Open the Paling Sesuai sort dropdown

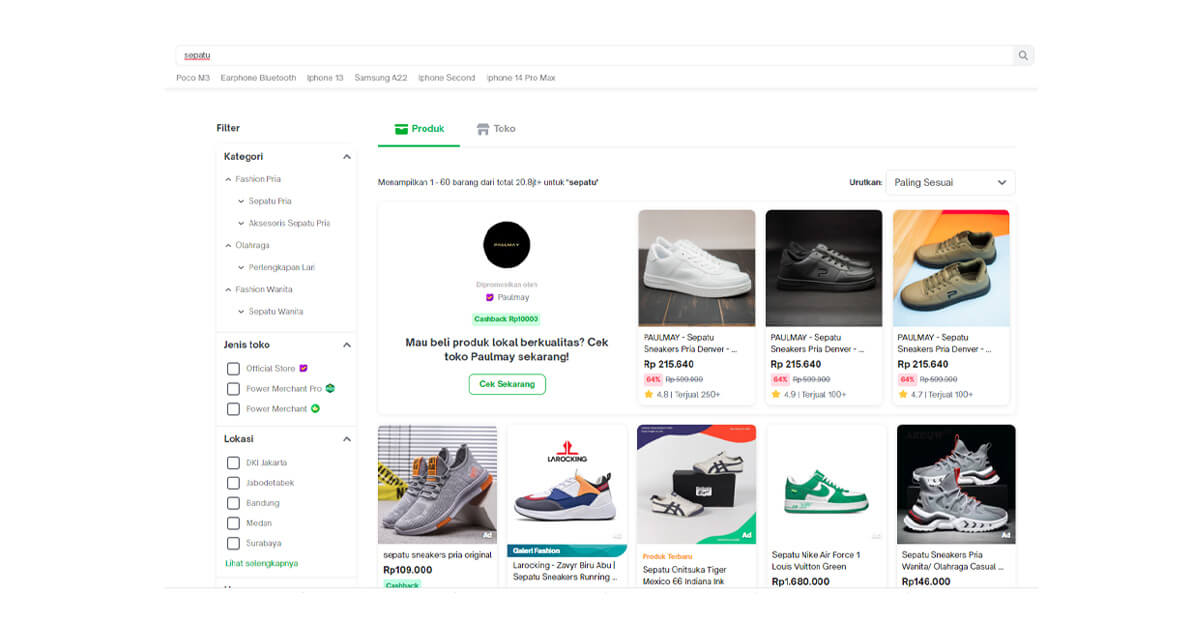coord(949,182)
